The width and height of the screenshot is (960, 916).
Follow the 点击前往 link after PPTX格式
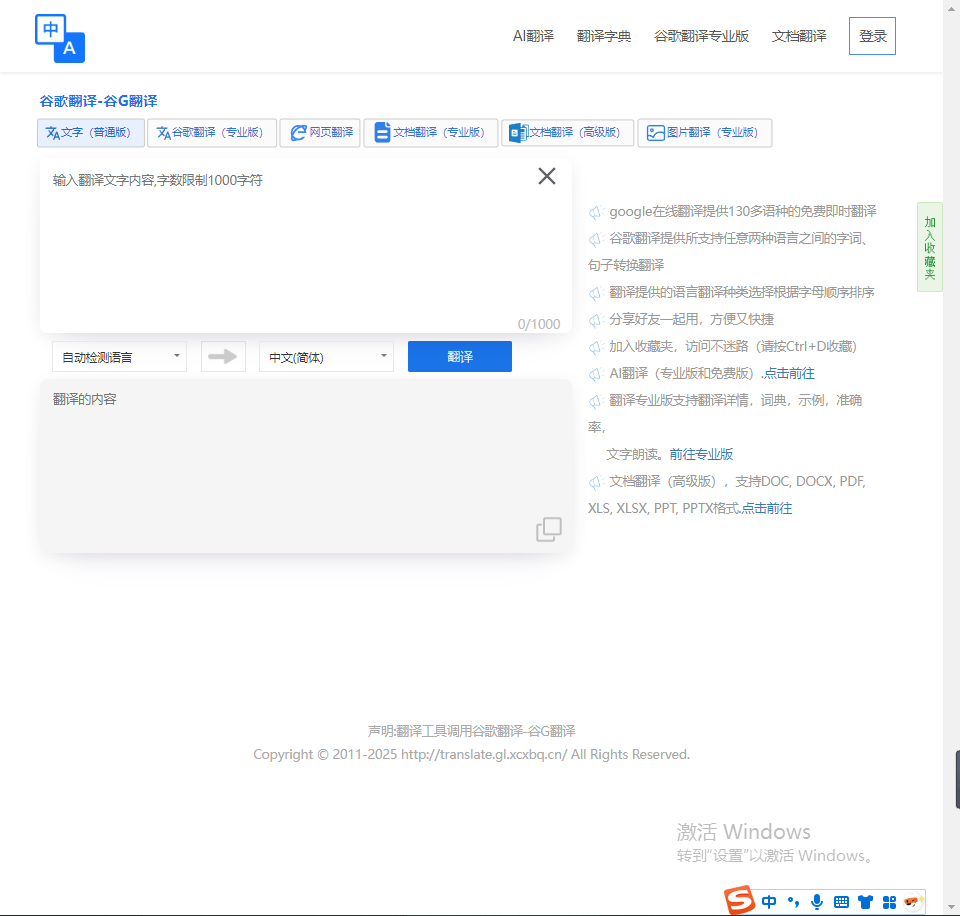[767, 508]
